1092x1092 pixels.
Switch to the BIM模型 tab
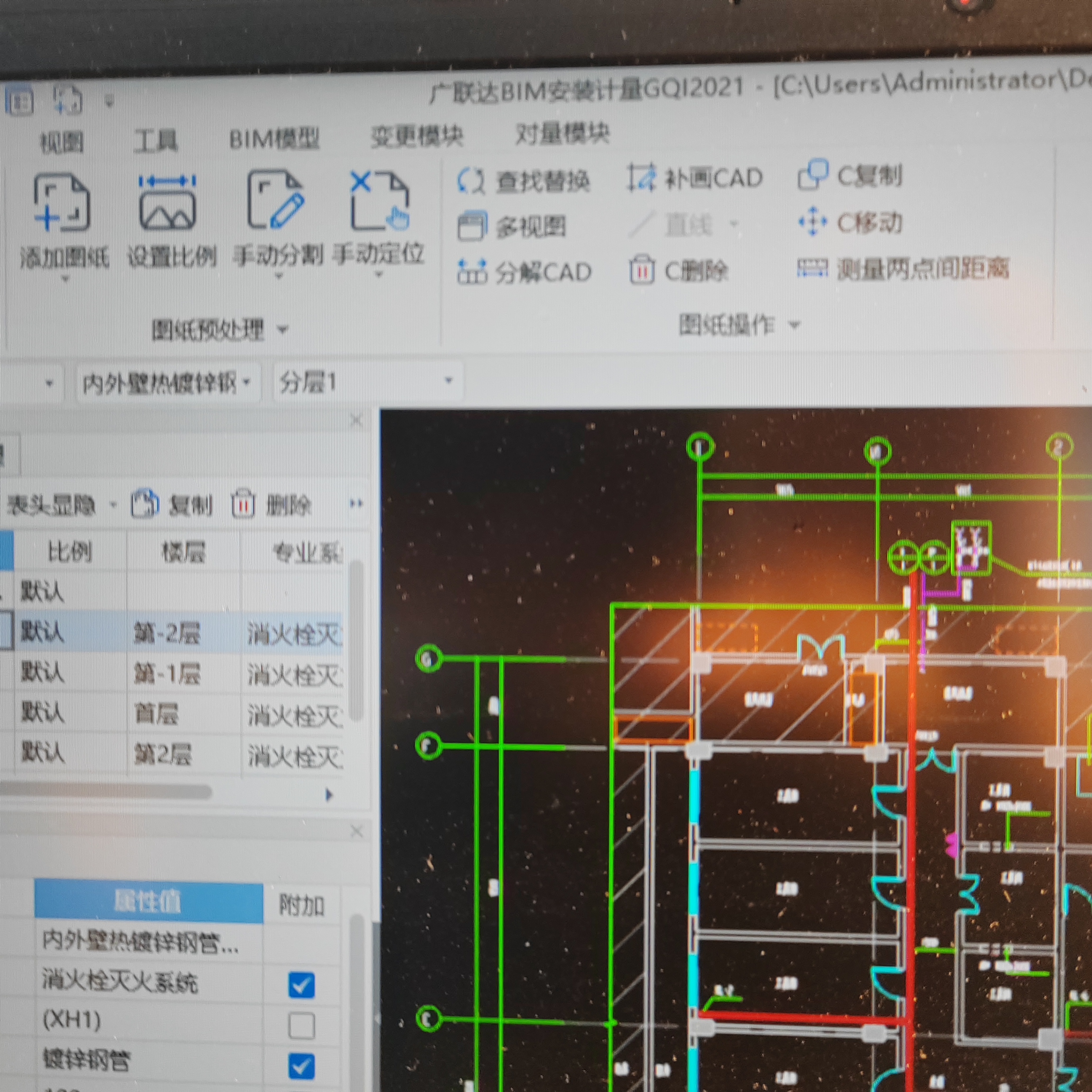(x=274, y=139)
